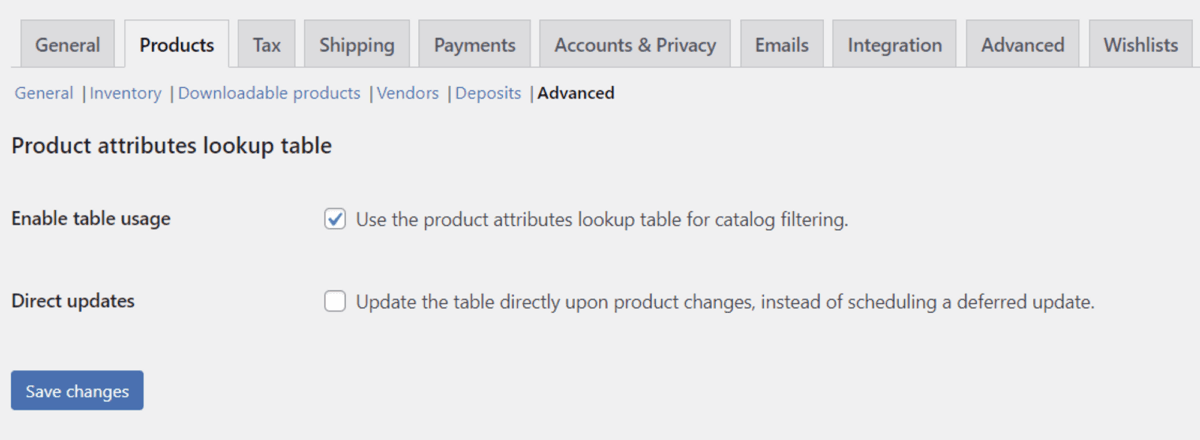Image resolution: width=1200 pixels, height=440 pixels.
Task: Click the Advanced sub-section link under Products
Action: click(x=576, y=93)
